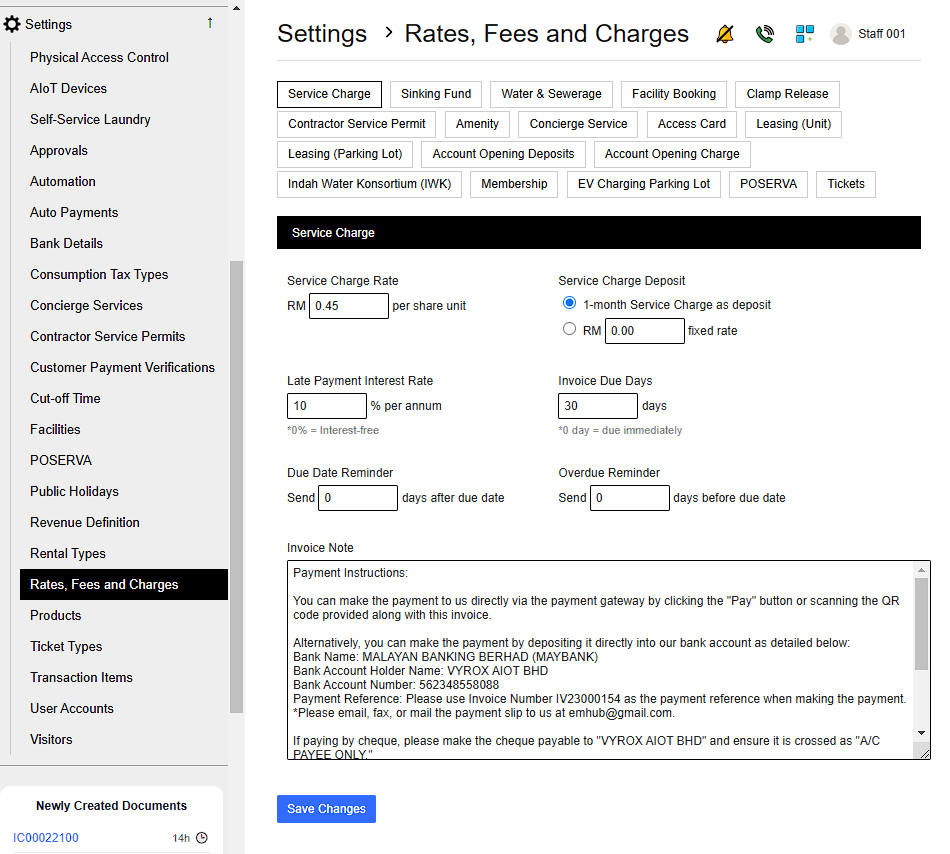Image resolution: width=950 pixels, height=854 pixels.
Task: Click the Late Payment Interest Rate field
Action: pyautogui.click(x=327, y=406)
